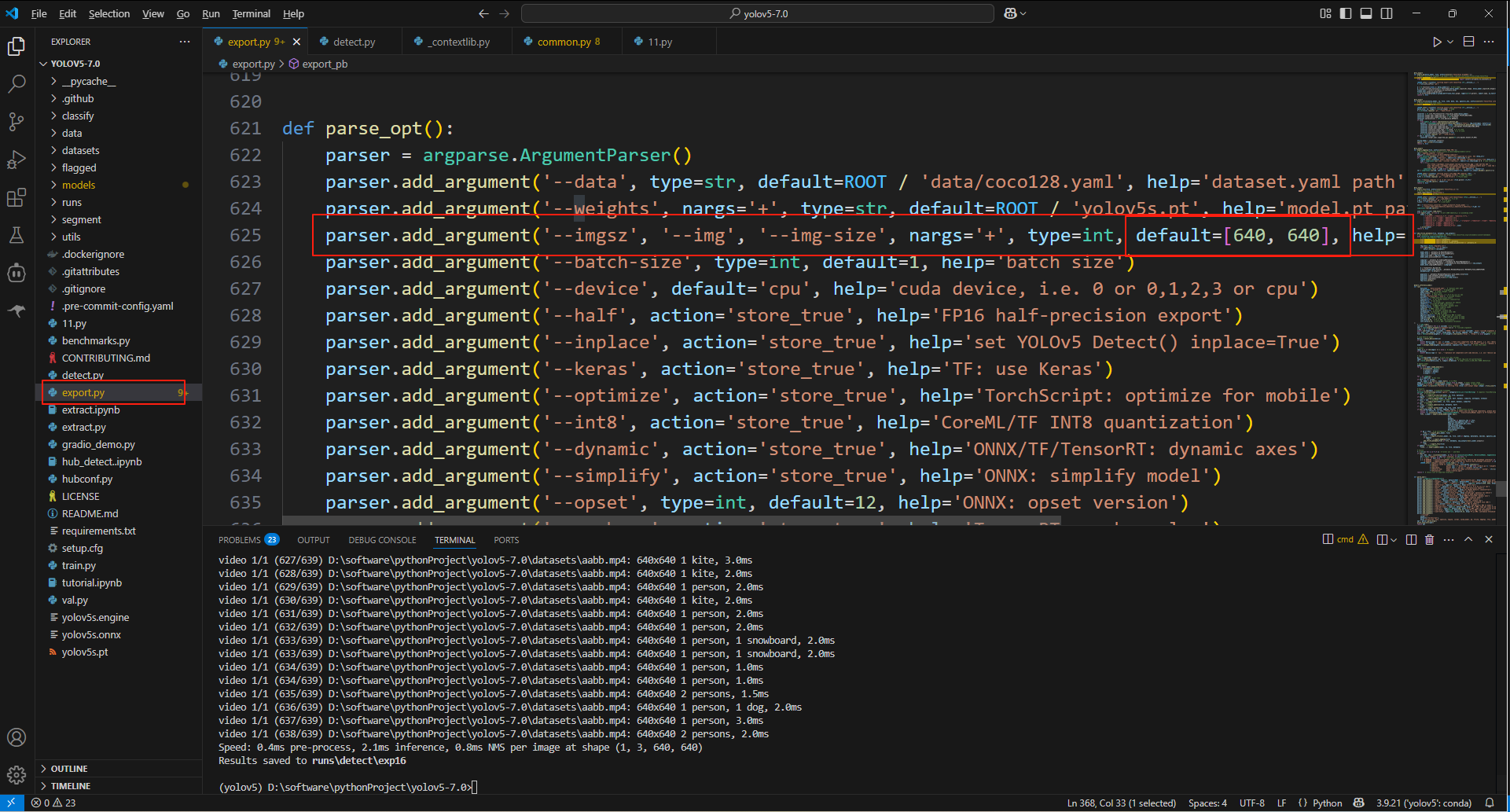The image size is (1510, 812).
Task: Open the Testing view flask icon
Action: pos(17,235)
